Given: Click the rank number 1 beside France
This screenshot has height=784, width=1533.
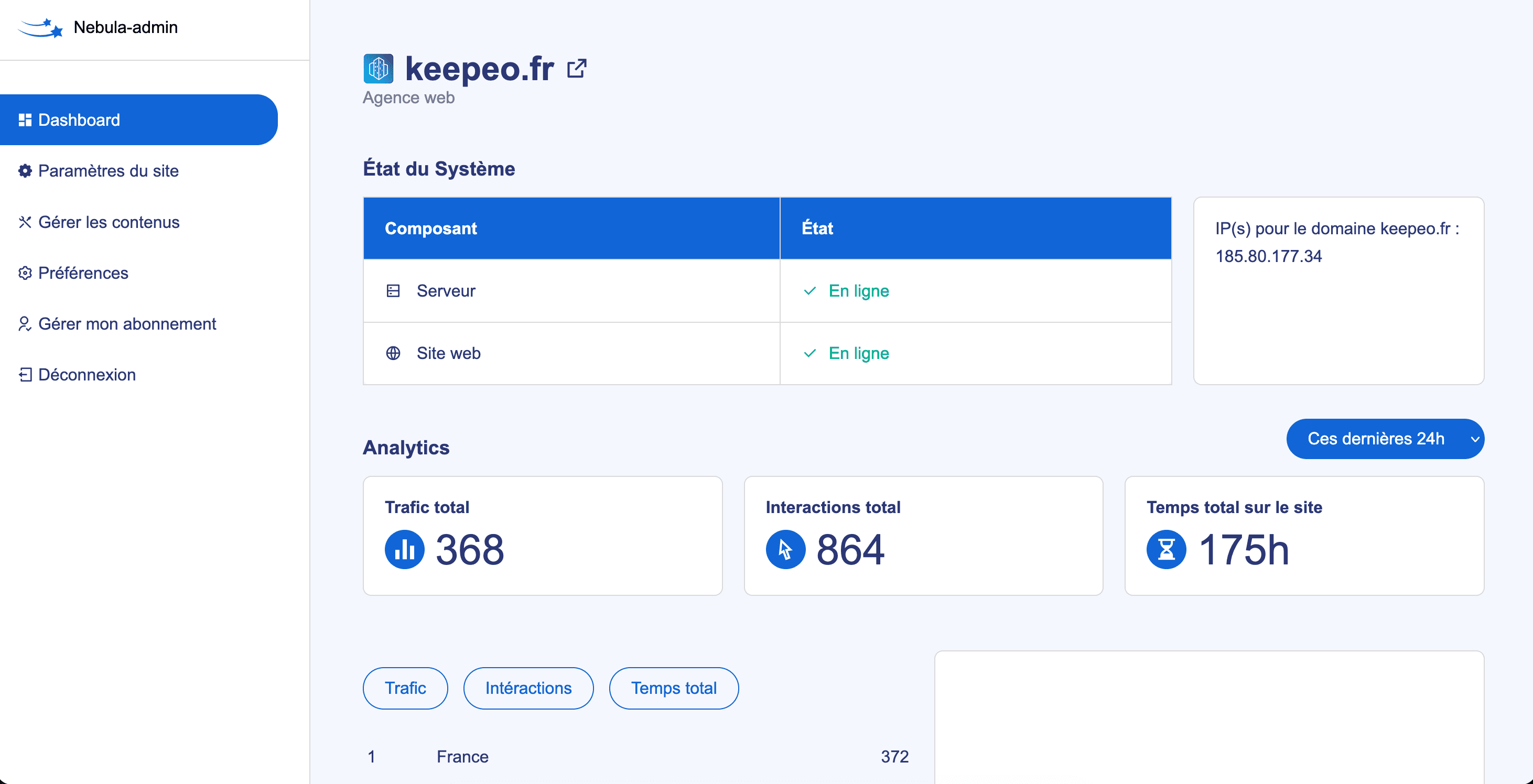Looking at the screenshot, I should (x=371, y=757).
